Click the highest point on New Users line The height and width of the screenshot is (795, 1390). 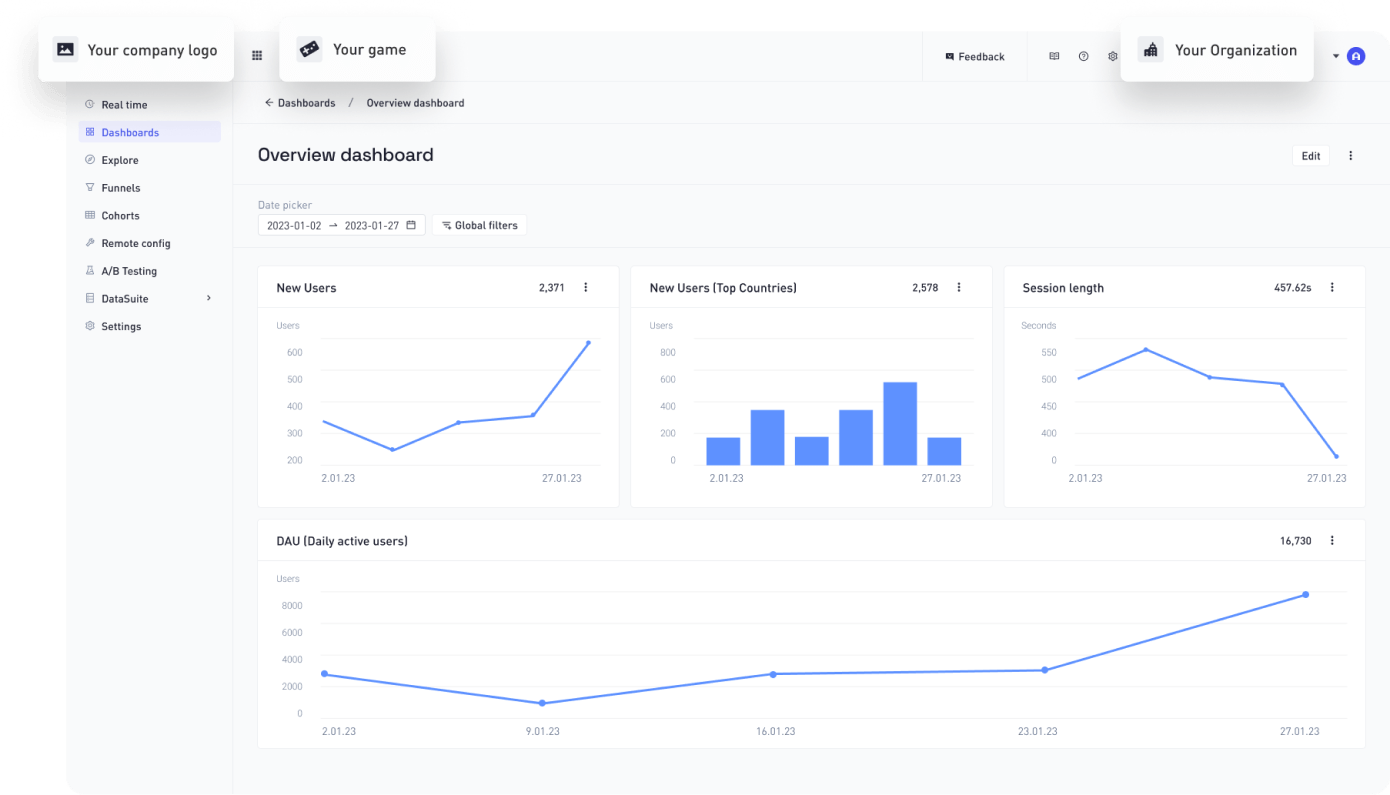[x=588, y=343]
